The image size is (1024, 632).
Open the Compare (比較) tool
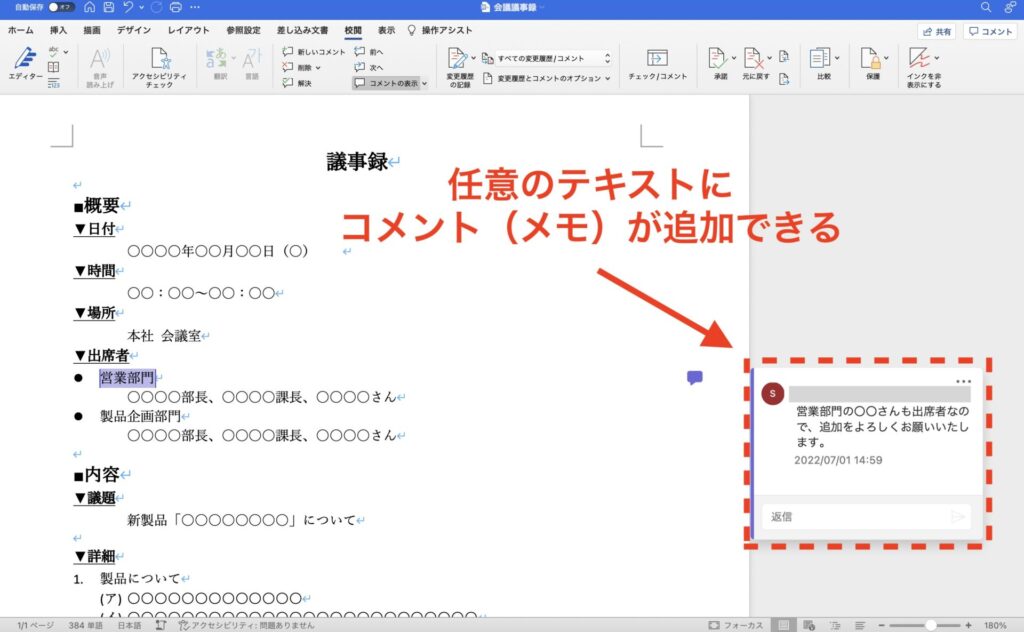point(823,64)
